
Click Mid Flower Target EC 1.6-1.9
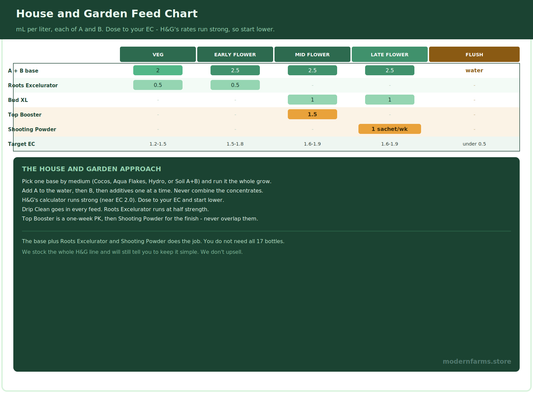point(312,144)
